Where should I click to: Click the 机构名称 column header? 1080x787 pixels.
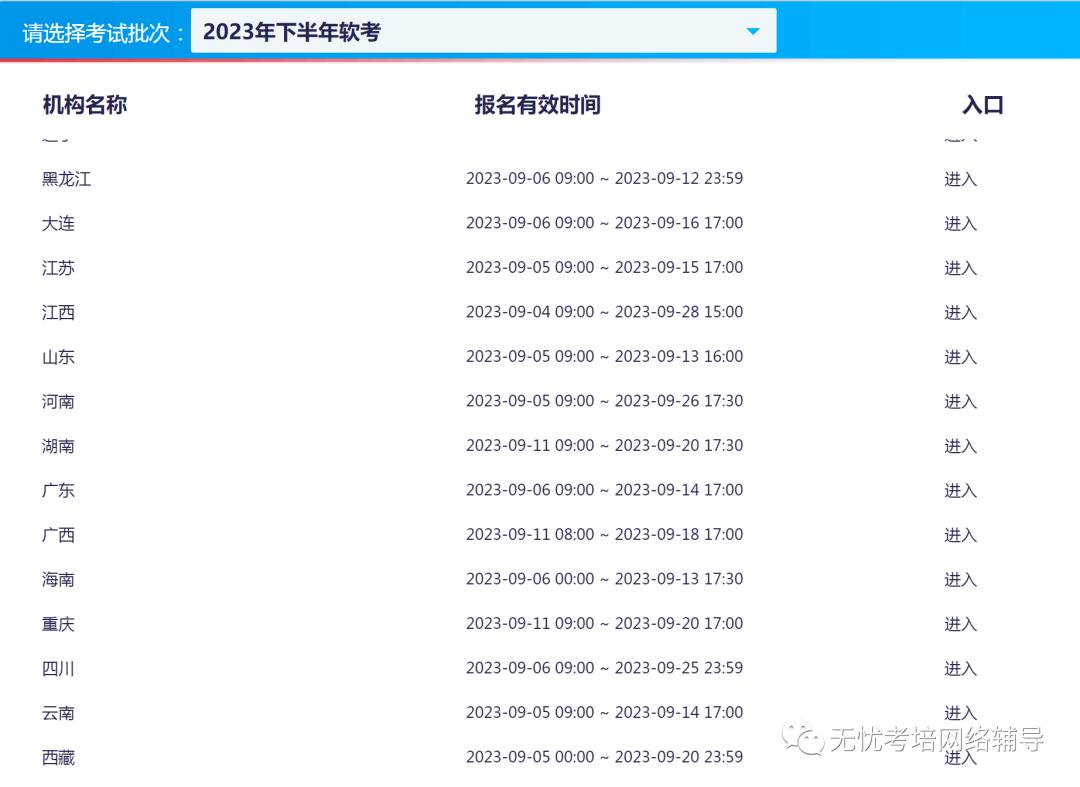(x=84, y=104)
